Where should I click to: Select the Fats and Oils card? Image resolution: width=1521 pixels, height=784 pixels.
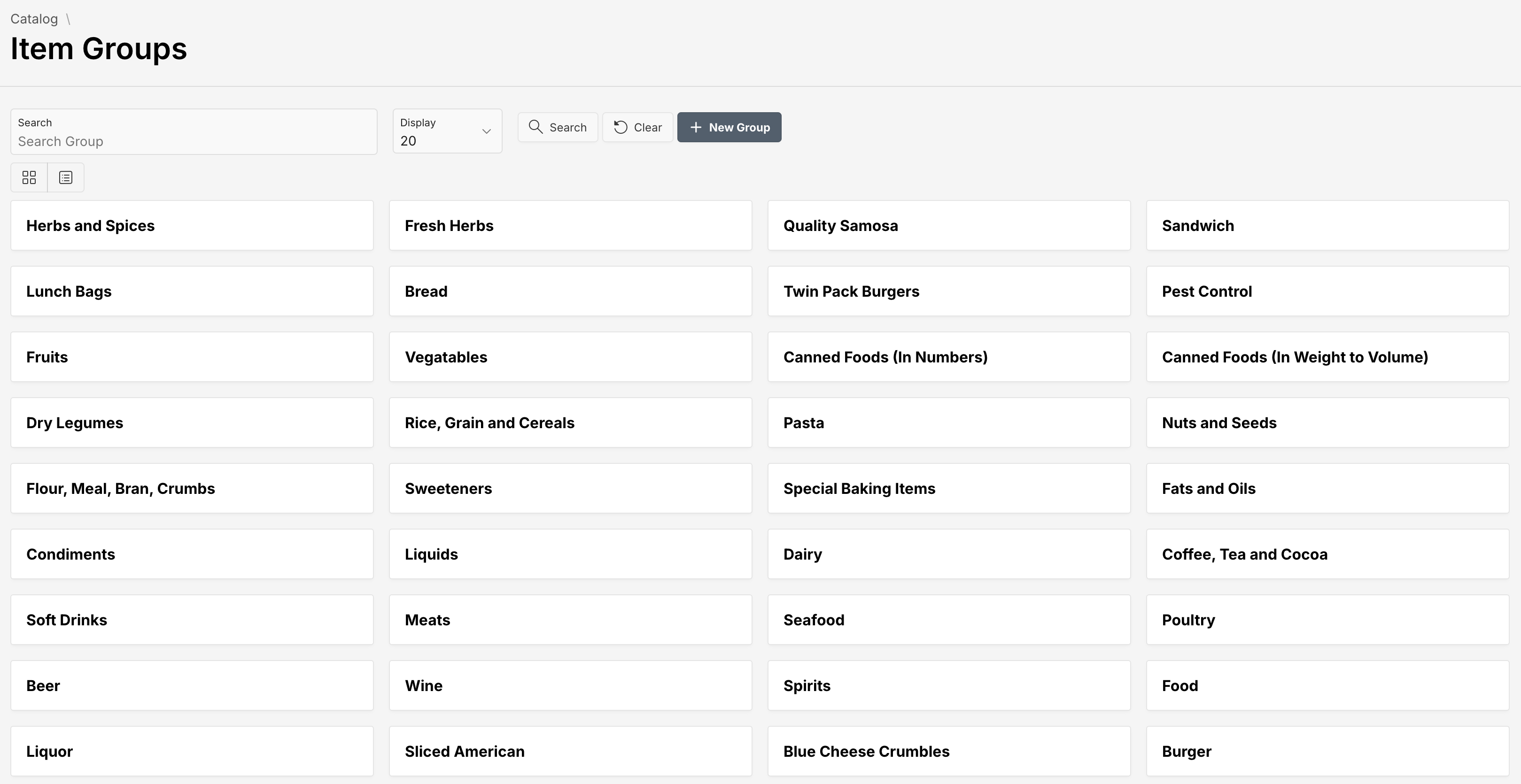1327,488
